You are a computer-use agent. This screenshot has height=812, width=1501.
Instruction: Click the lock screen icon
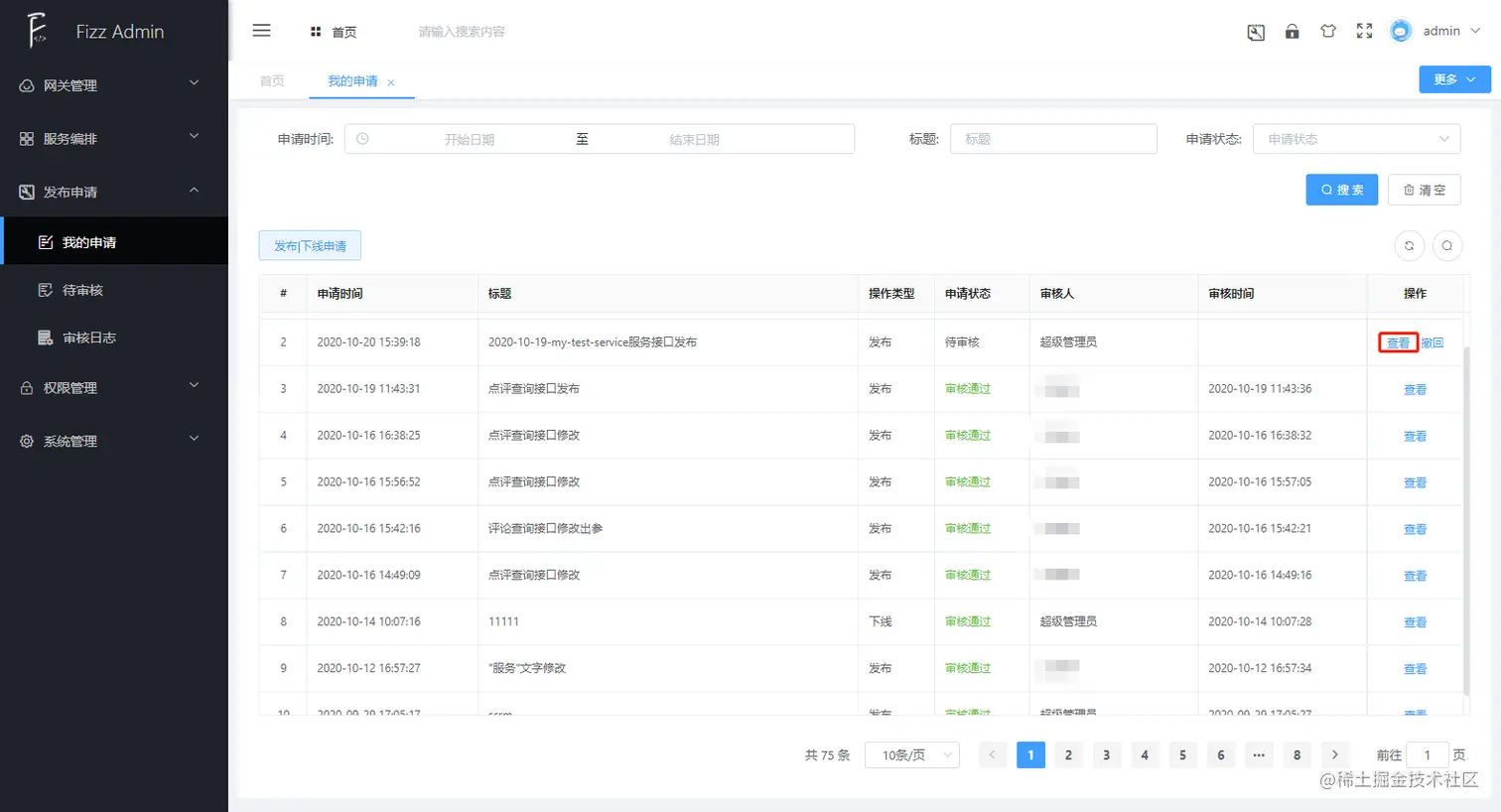(1292, 31)
